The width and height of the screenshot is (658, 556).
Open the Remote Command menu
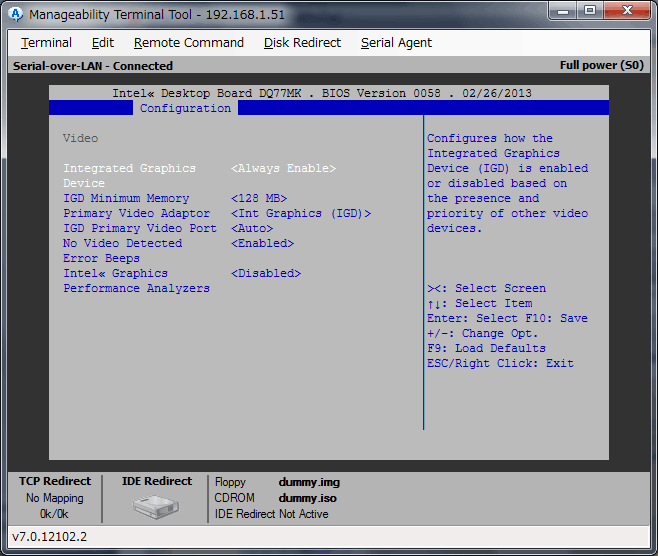point(188,43)
